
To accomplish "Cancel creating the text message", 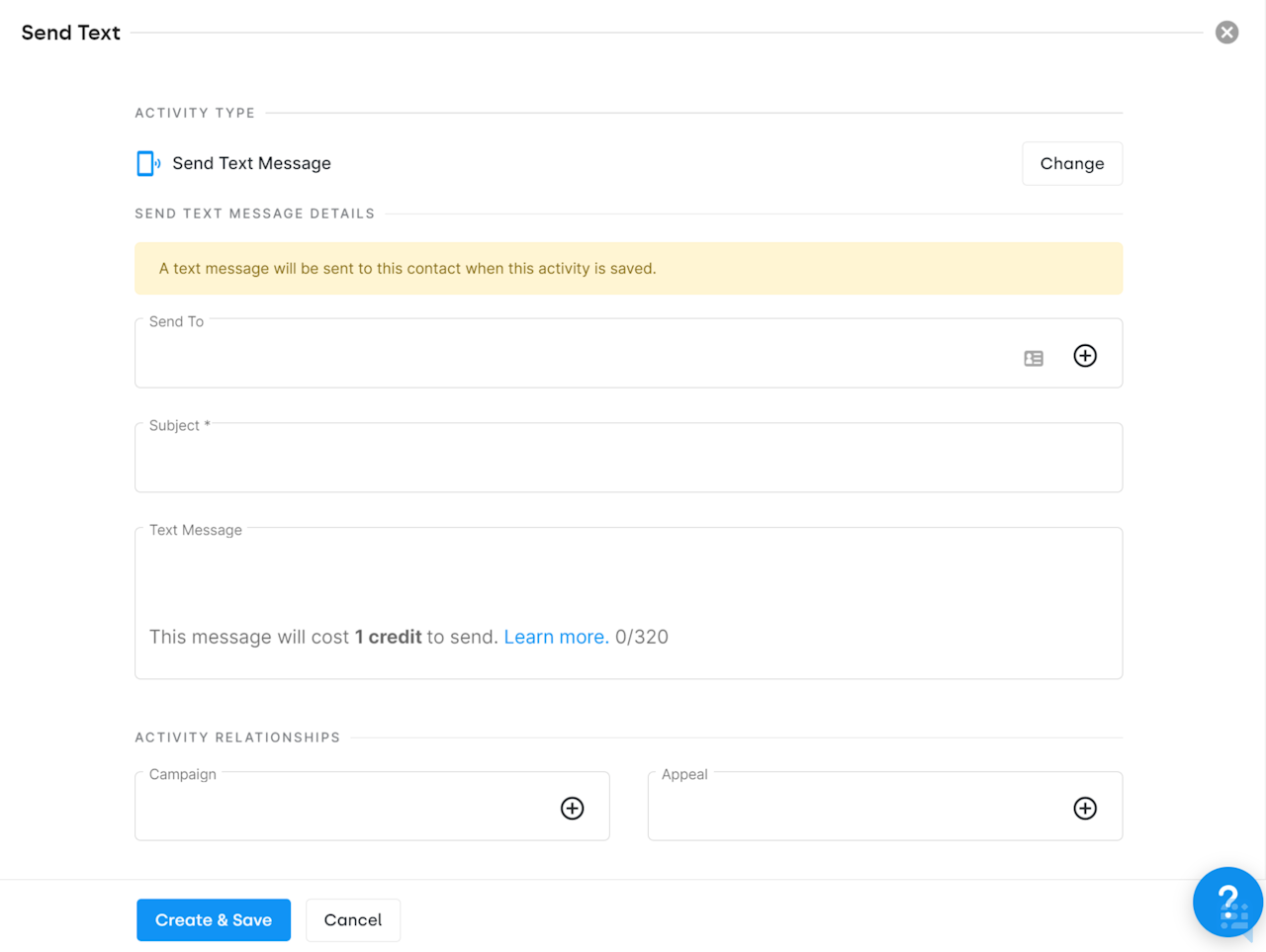I will 353,919.
